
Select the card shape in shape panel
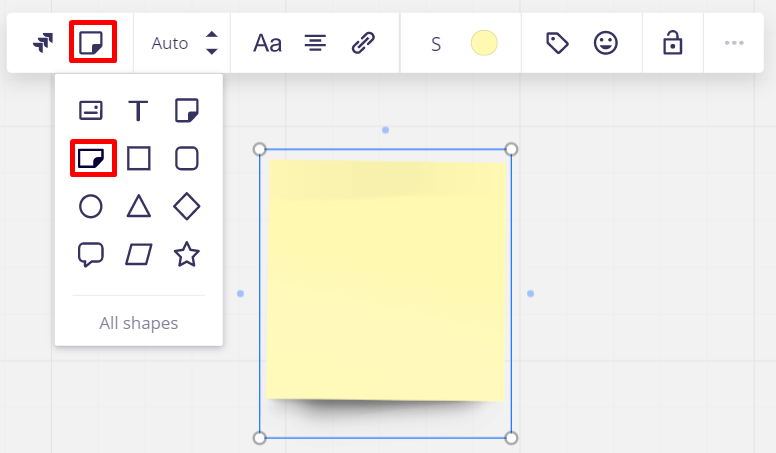point(91,110)
